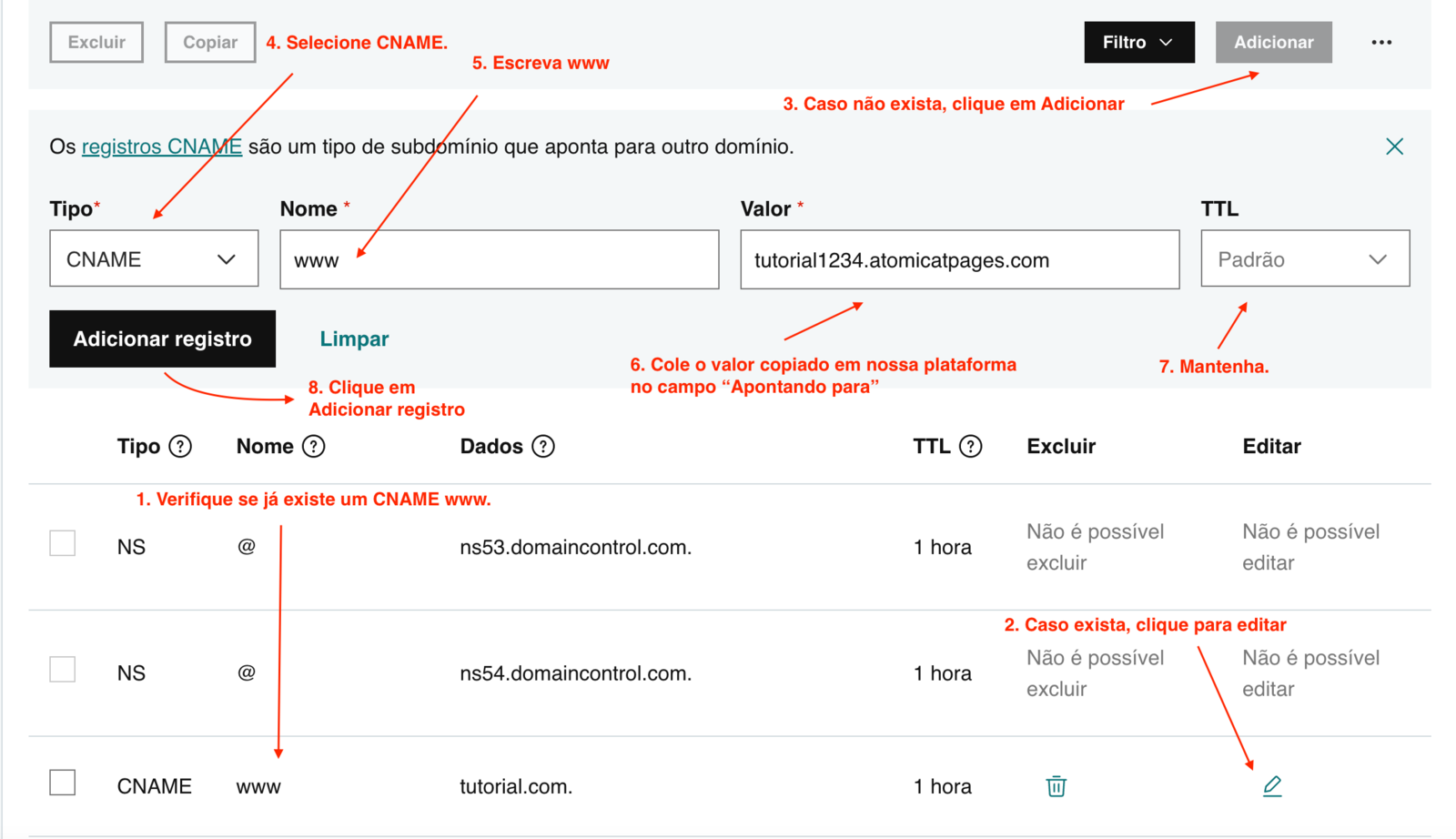Screen dimensions: 1456x839
Task: Check the box for ns54.domaincontrol.com row
Action: click(x=63, y=670)
